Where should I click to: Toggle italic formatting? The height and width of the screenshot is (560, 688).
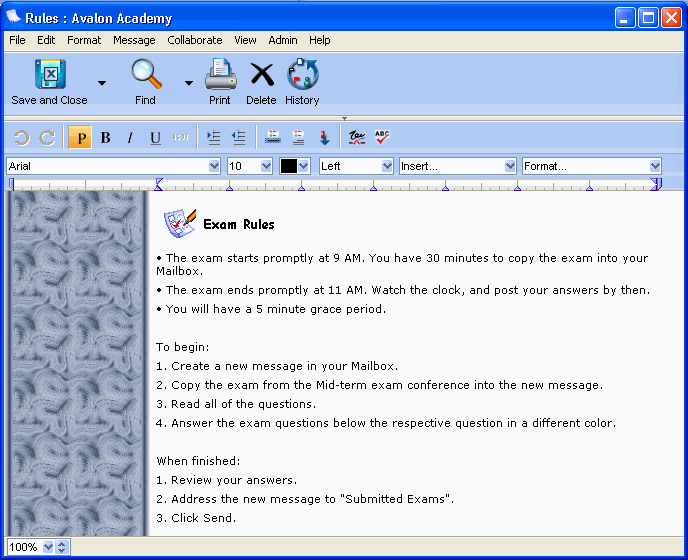pos(130,138)
